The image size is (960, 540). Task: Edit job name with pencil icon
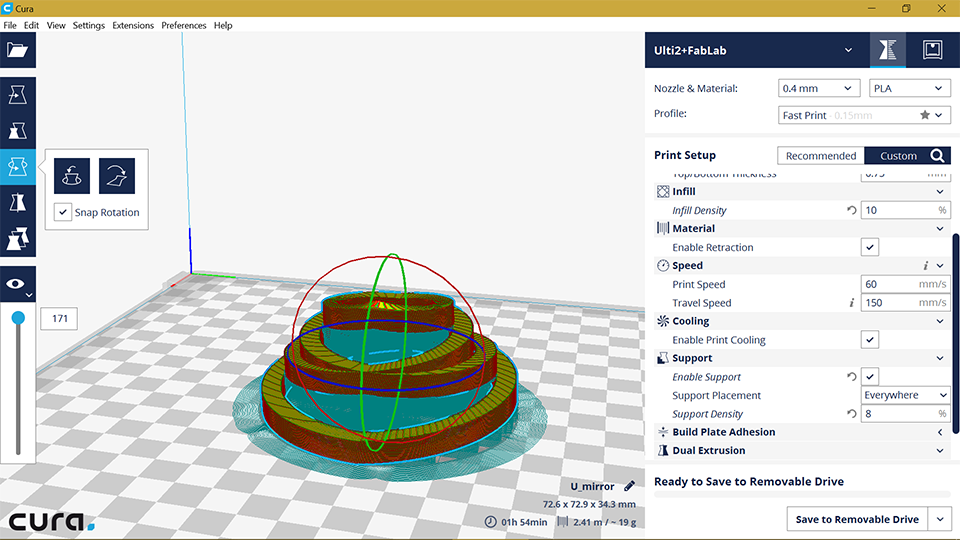tap(629, 486)
